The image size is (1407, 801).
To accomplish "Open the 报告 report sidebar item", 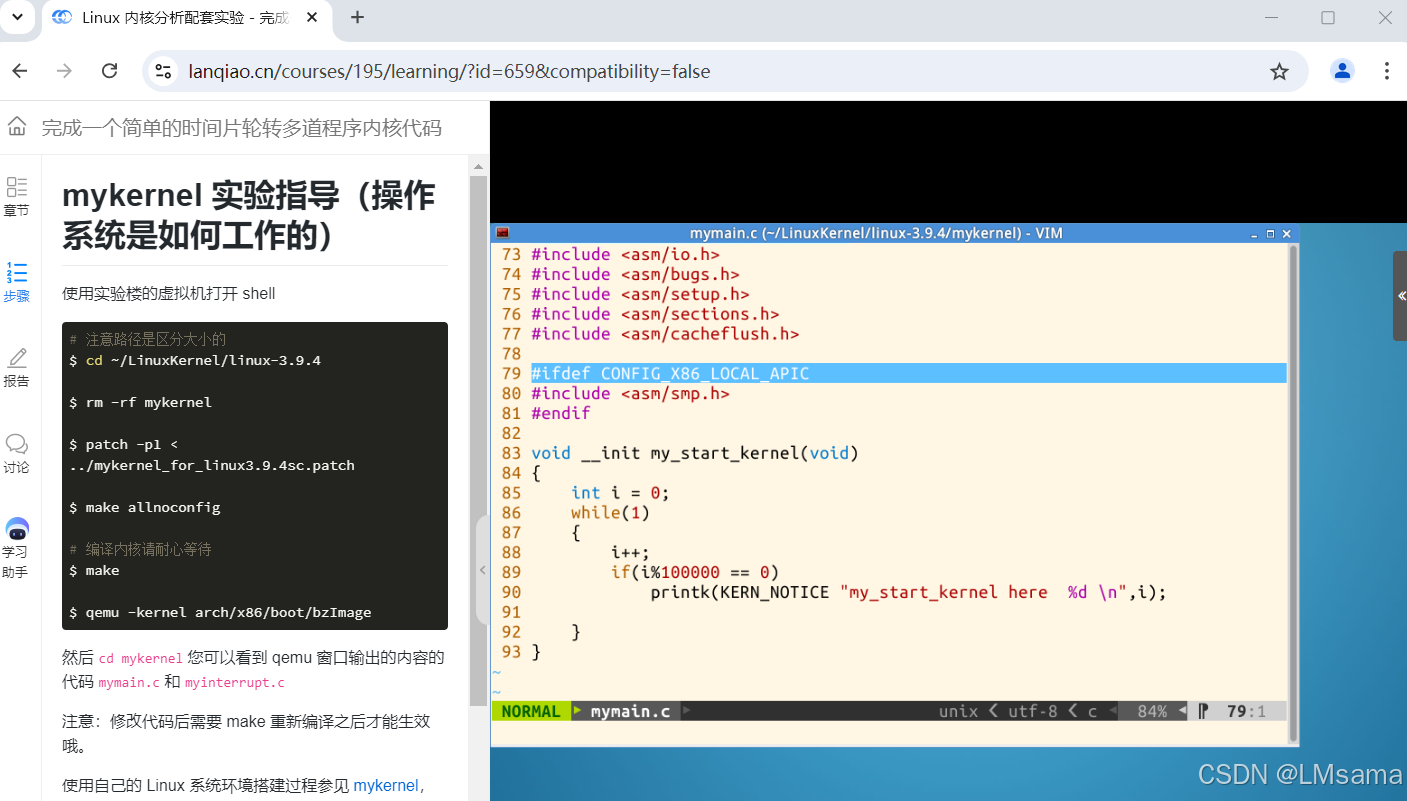I will (x=16, y=367).
